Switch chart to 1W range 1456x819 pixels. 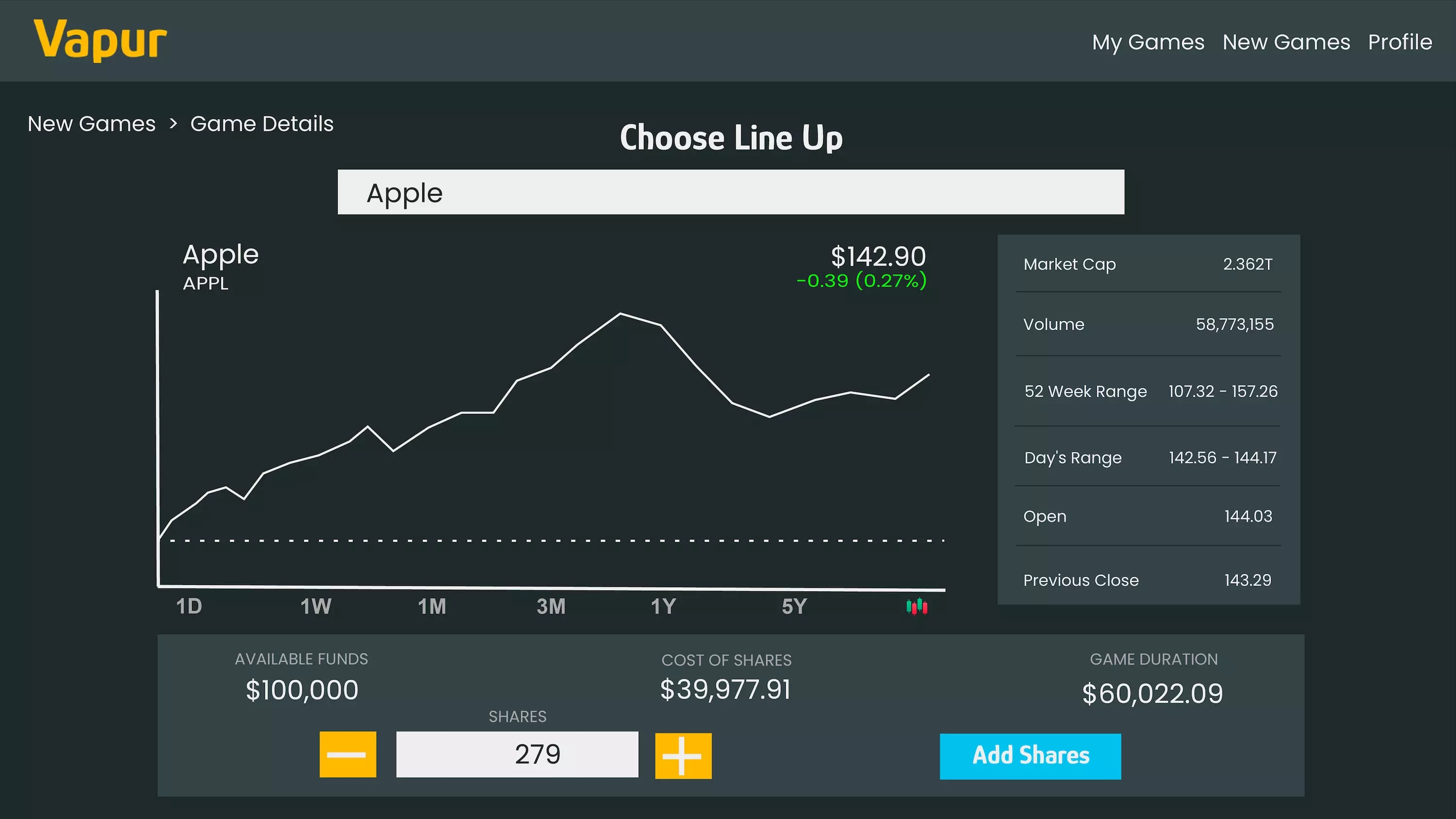click(x=315, y=606)
